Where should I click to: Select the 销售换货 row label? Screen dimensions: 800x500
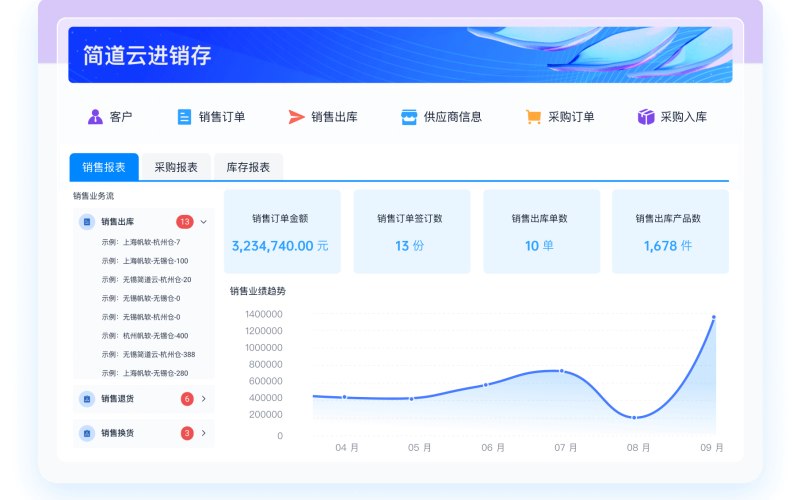[117, 433]
